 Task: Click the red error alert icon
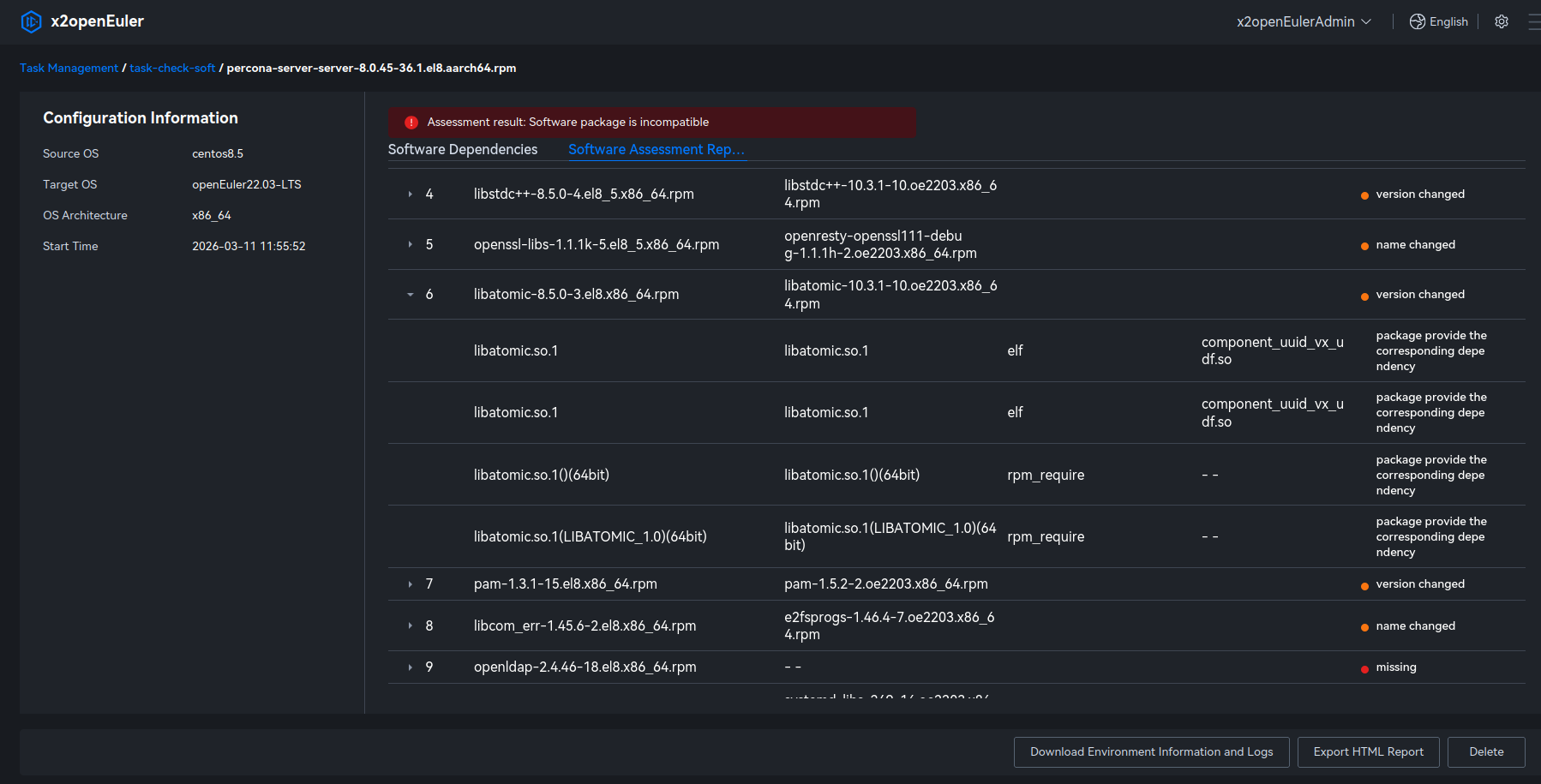tap(411, 123)
